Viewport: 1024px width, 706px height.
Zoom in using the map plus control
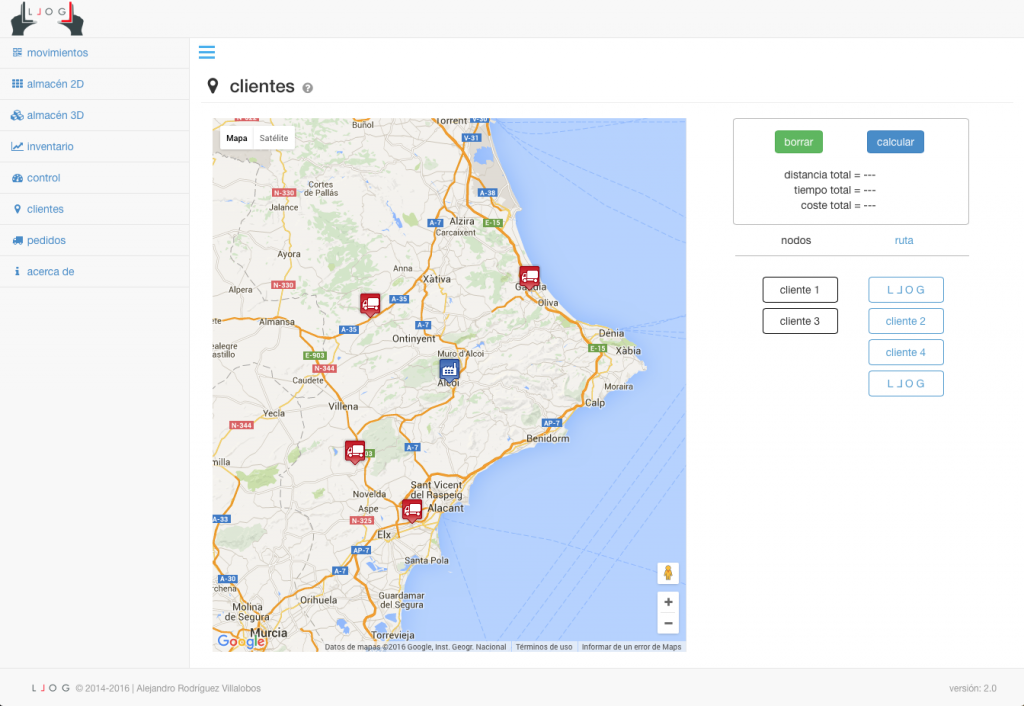(x=667, y=602)
